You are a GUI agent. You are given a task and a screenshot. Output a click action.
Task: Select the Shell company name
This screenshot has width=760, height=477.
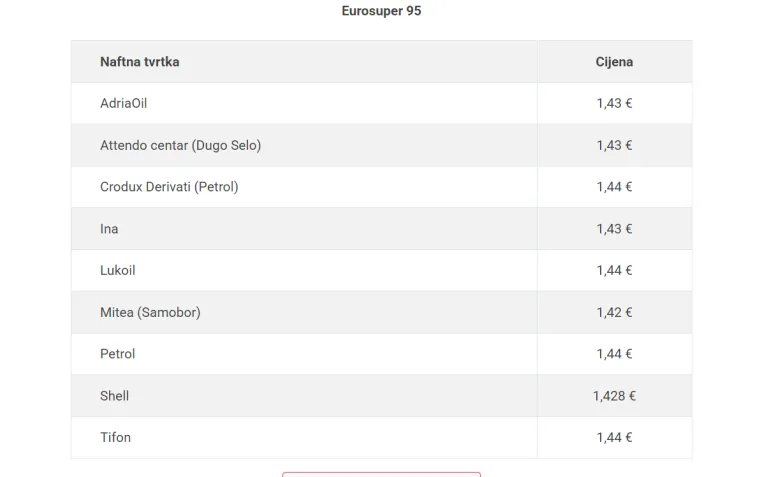point(114,396)
